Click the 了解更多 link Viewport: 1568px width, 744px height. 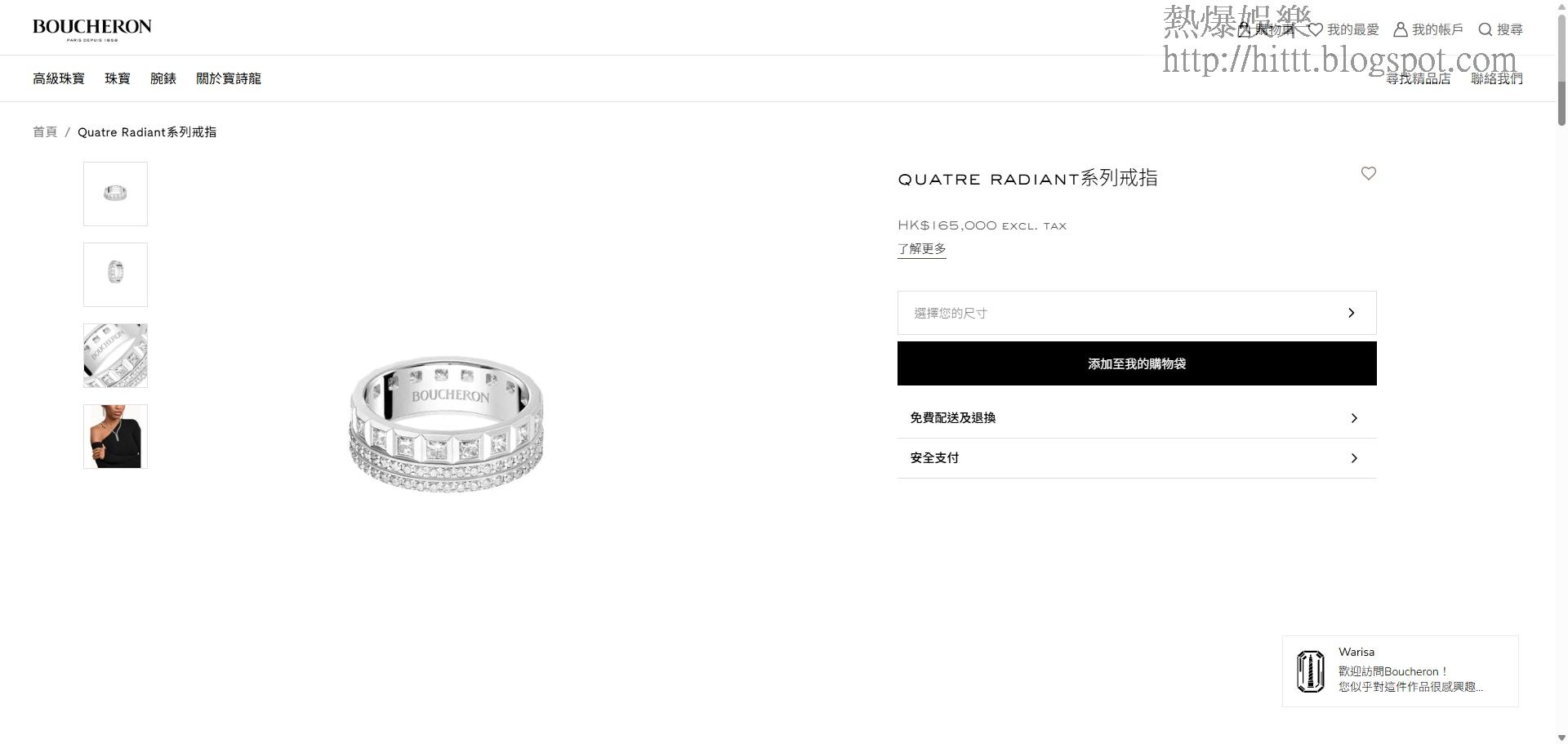(922, 248)
